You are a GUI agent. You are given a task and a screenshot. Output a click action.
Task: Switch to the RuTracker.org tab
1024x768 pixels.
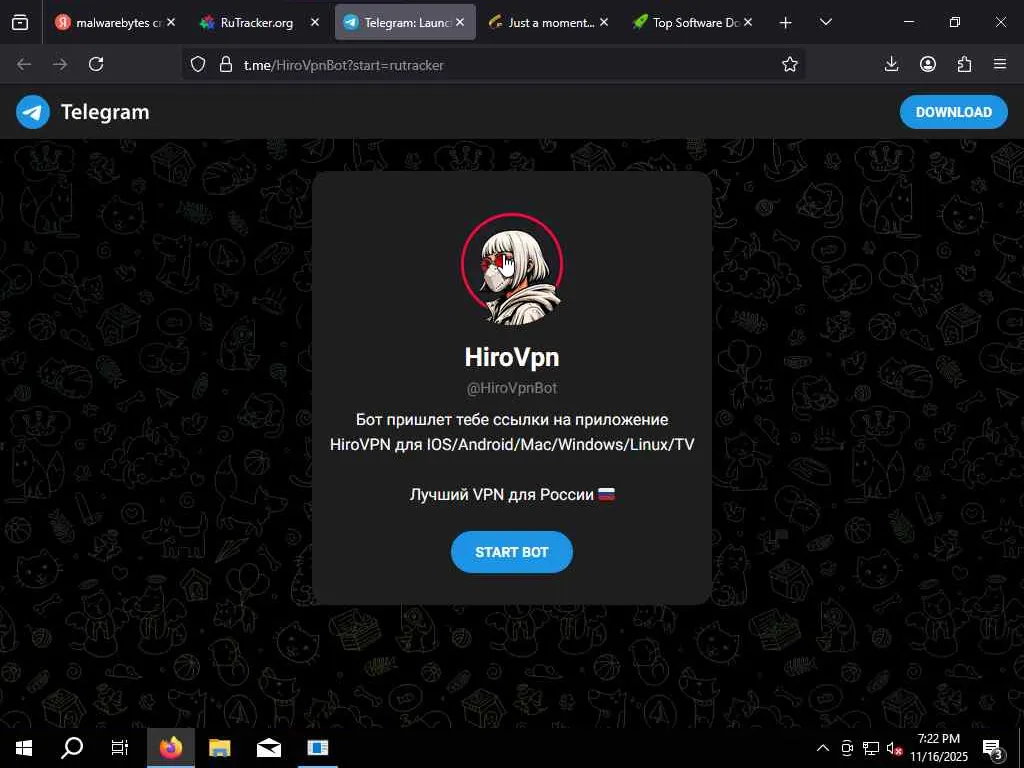(259, 22)
